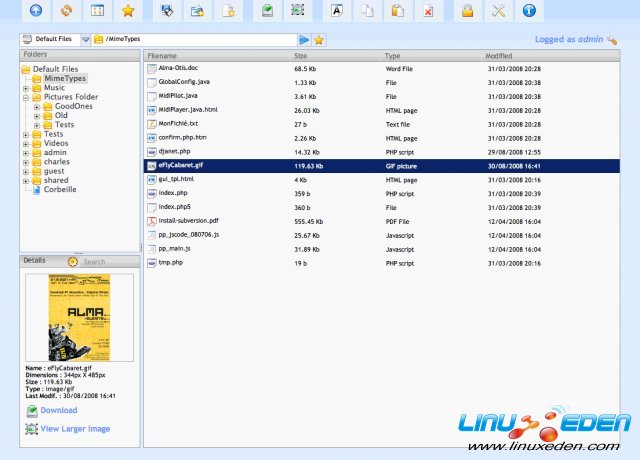Open the Default Files repository dropdown
The height and width of the screenshot is (460, 640).
point(85,40)
